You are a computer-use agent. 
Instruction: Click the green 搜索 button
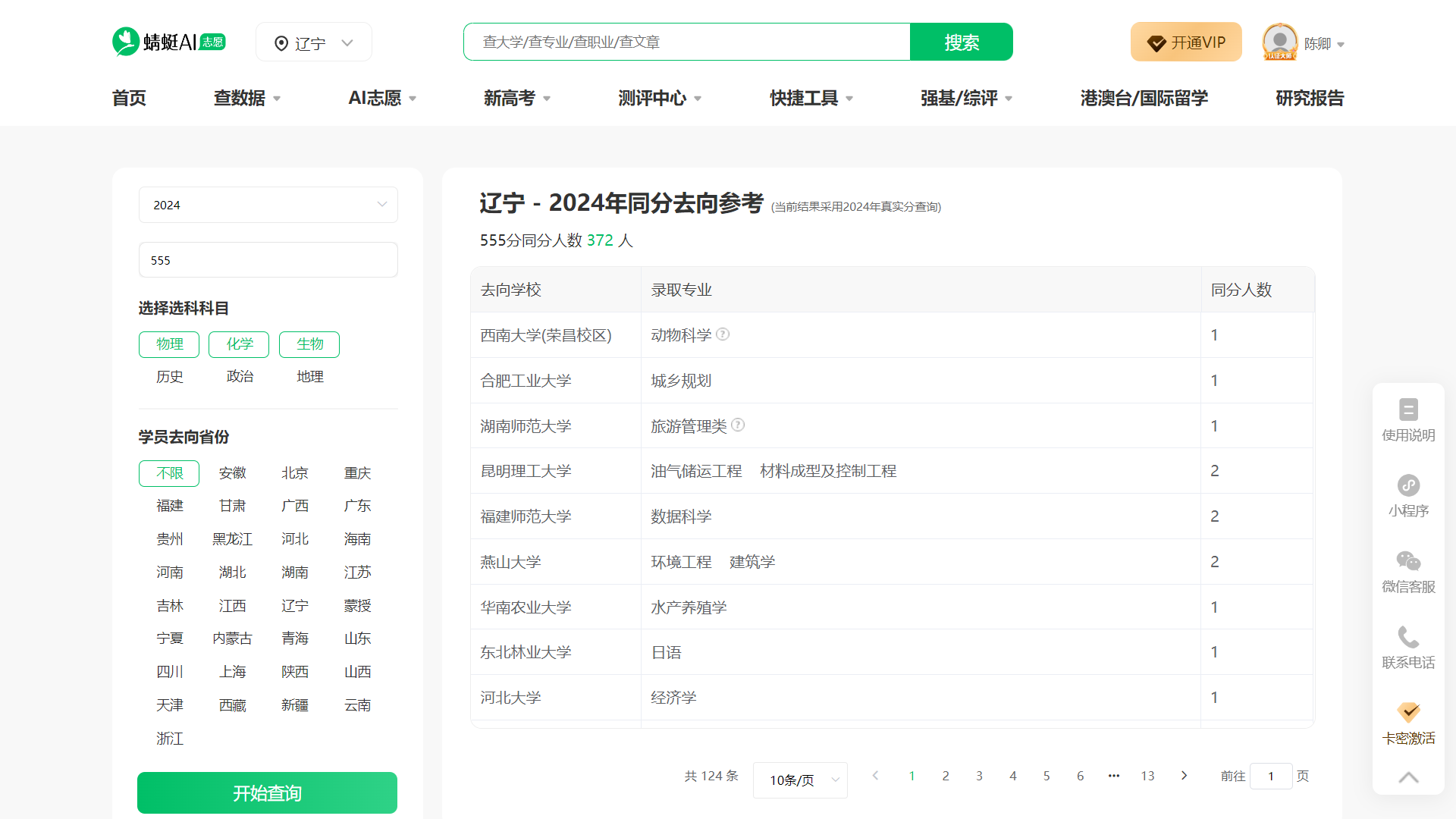[961, 42]
